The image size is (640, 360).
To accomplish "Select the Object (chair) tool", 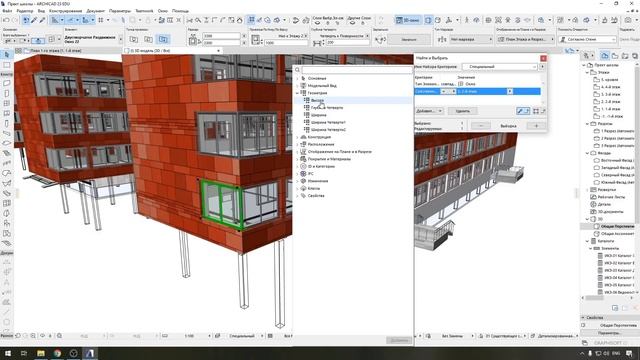I will click(x=7, y=223).
